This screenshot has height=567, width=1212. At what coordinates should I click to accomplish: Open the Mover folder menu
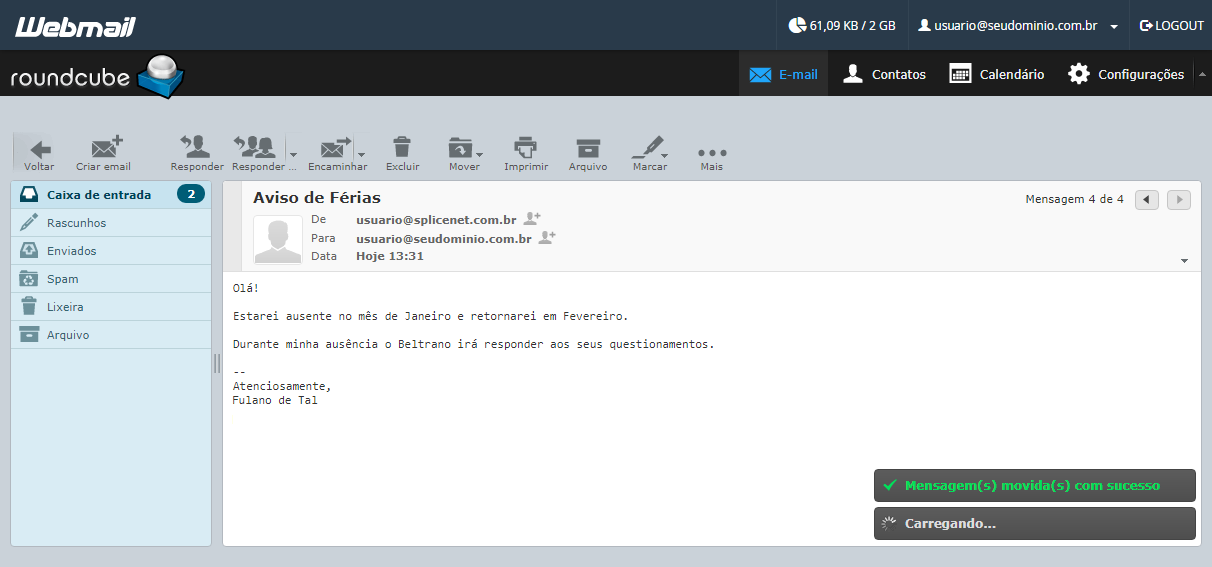464,153
